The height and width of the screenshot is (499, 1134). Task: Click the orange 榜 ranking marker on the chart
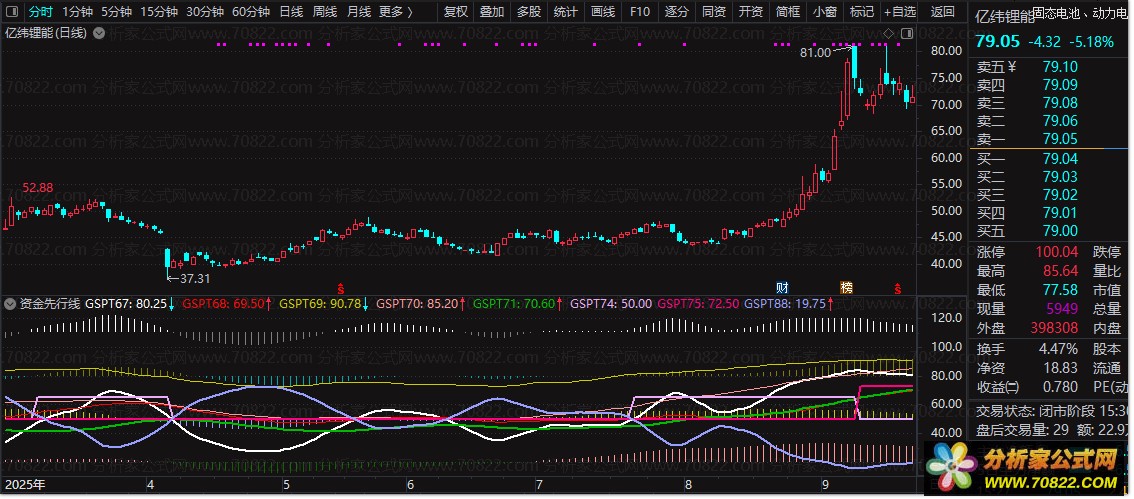846,287
